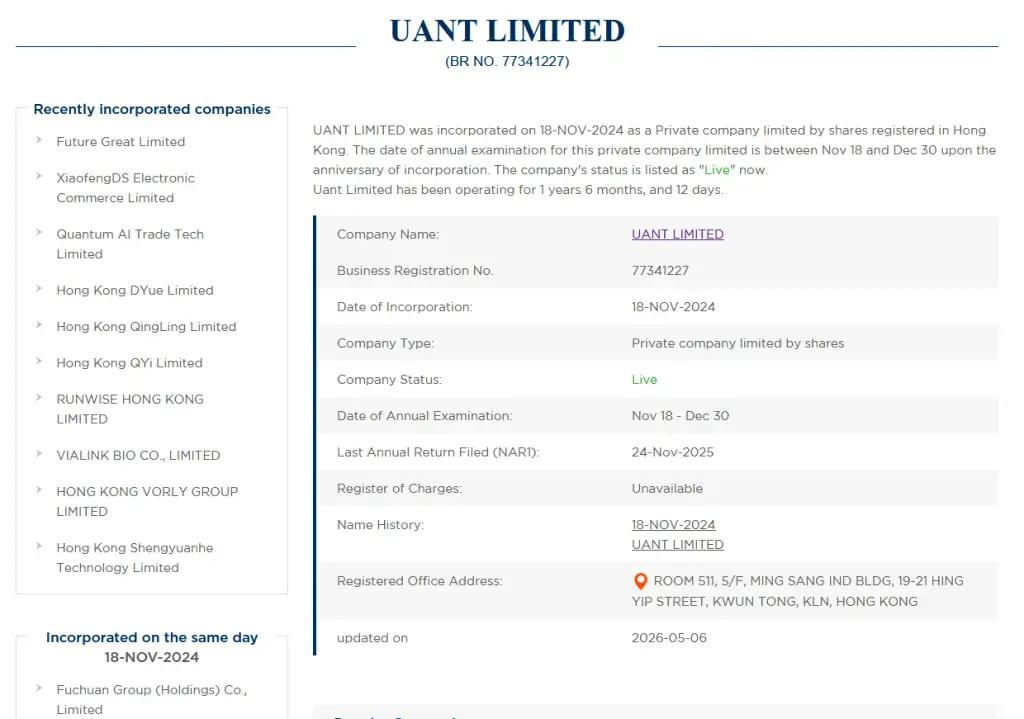Viewport: 1024px width, 719px height.
Task: View VIALINK BIO CO., LIMITED
Action: 138,455
